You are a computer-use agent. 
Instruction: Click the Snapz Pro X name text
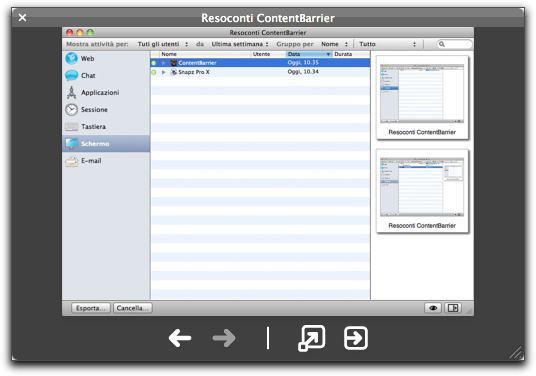194,72
